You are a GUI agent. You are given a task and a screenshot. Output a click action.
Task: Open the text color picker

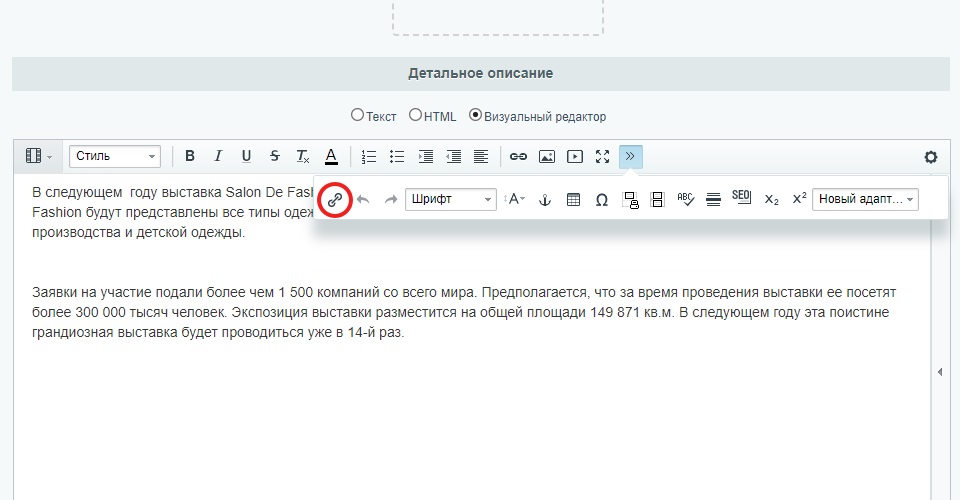331,157
